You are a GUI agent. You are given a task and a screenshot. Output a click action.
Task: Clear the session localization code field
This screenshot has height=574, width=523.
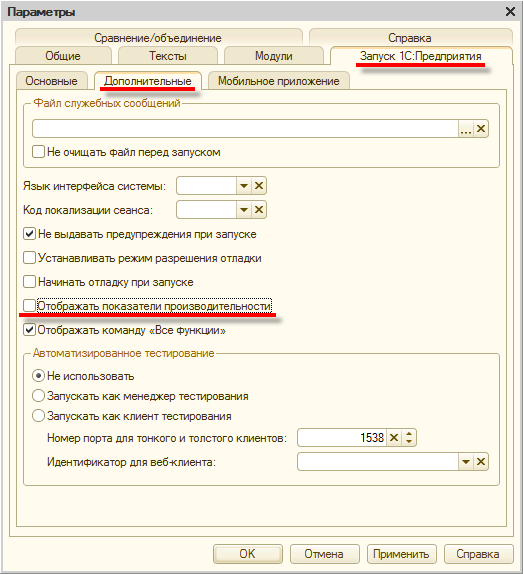point(259,210)
